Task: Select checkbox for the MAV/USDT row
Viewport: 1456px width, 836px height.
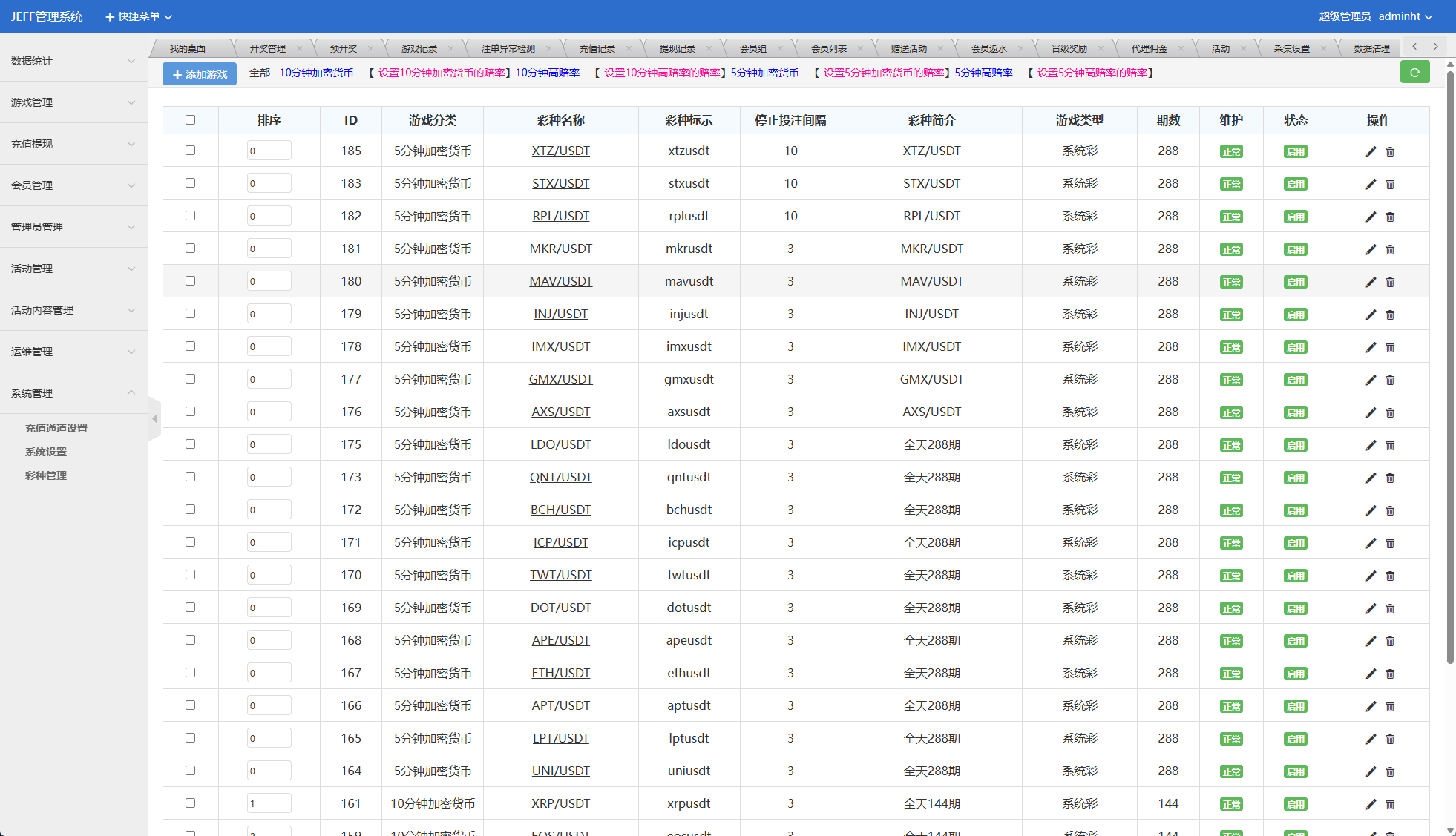Action: [x=190, y=281]
